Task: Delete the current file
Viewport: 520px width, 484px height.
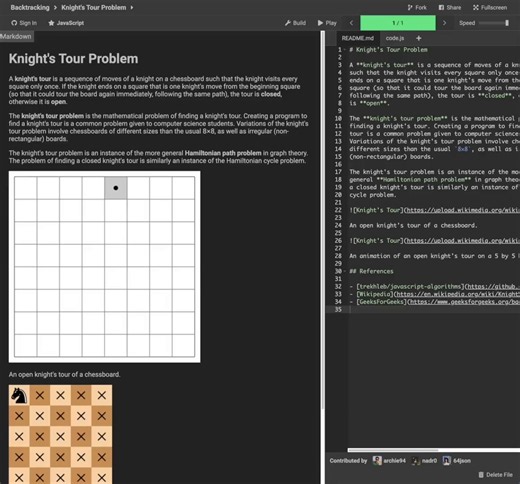Action: [x=496, y=475]
